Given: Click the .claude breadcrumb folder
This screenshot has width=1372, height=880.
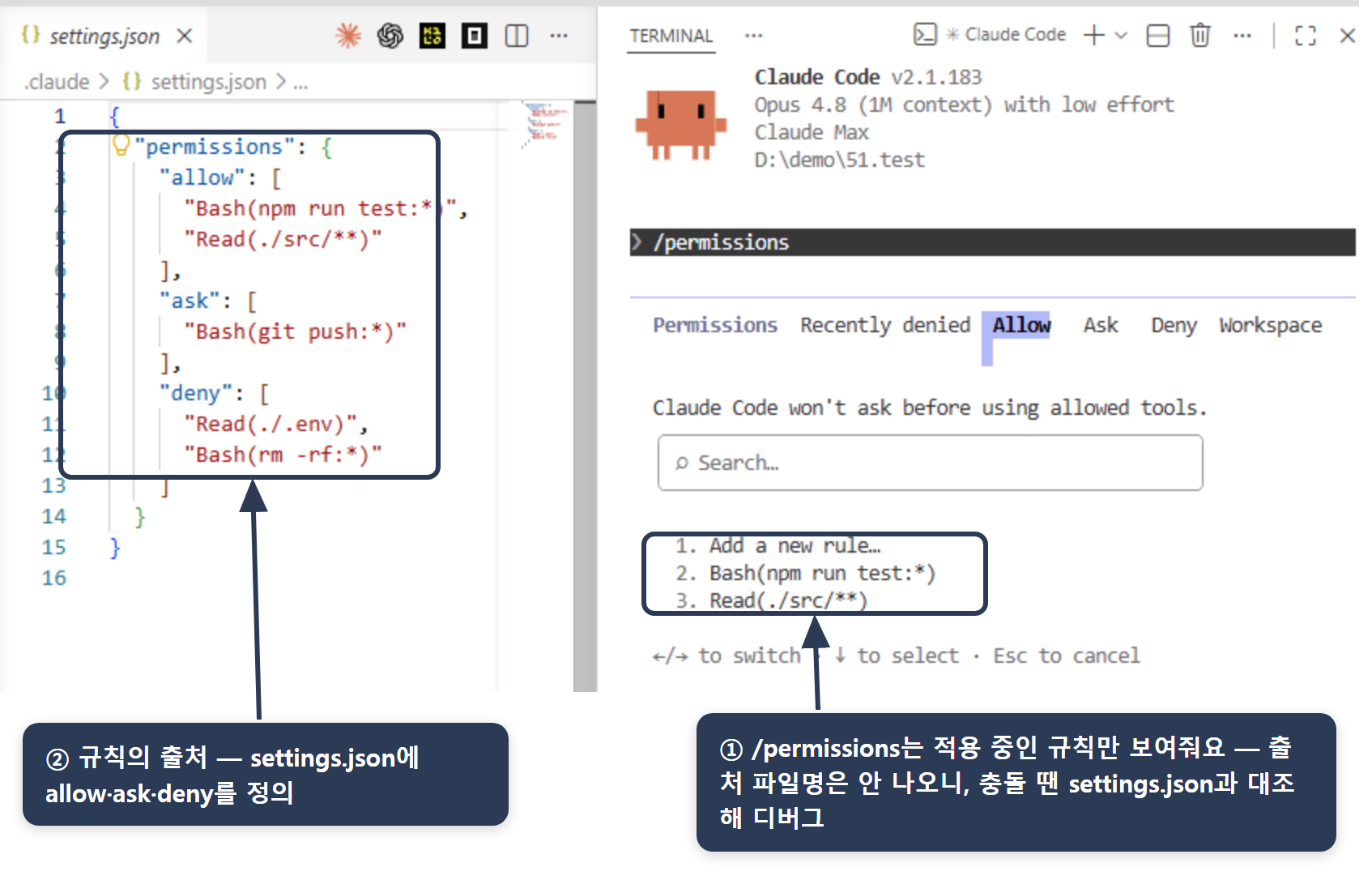Looking at the screenshot, I should coord(57,82).
